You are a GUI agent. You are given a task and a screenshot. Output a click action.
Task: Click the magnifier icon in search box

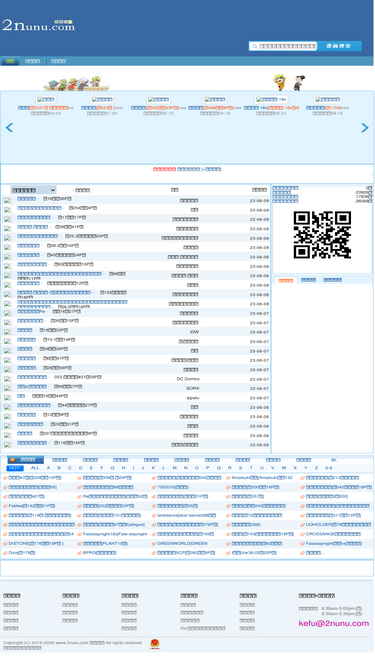click(x=255, y=46)
